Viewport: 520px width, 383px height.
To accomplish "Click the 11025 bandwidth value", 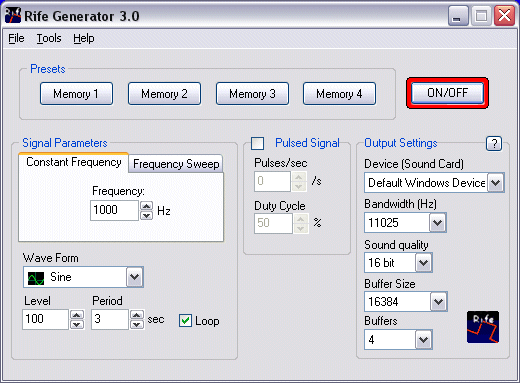I will (383, 222).
